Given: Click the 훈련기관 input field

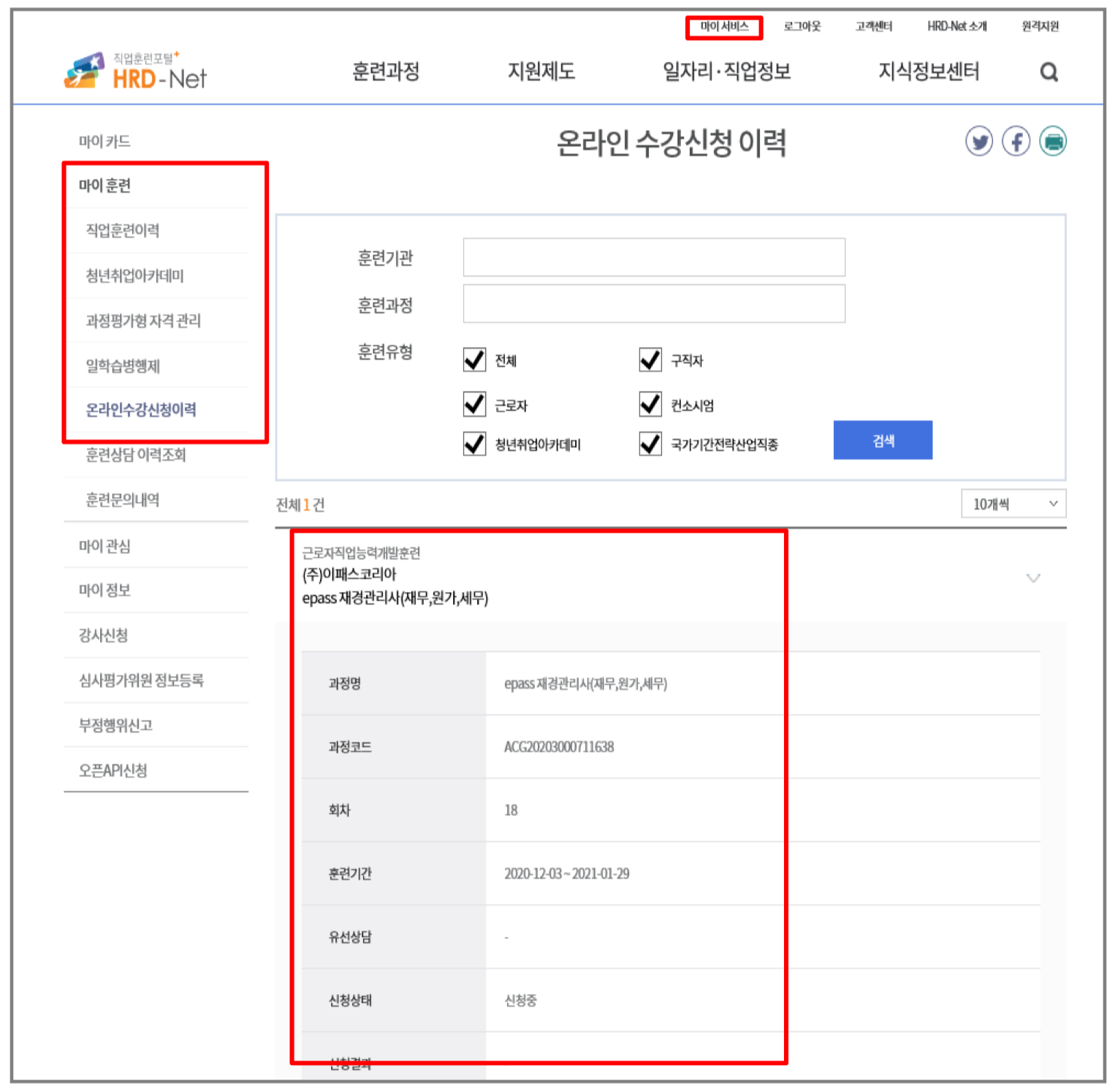Looking at the screenshot, I should tap(654, 257).
